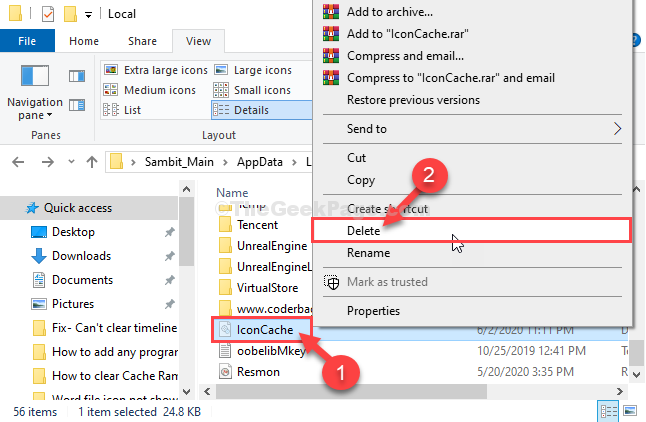The width and height of the screenshot is (646, 422).
Task: Switch to details view icon in status bar
Action: pyautogui.click(x=609, y=411)
